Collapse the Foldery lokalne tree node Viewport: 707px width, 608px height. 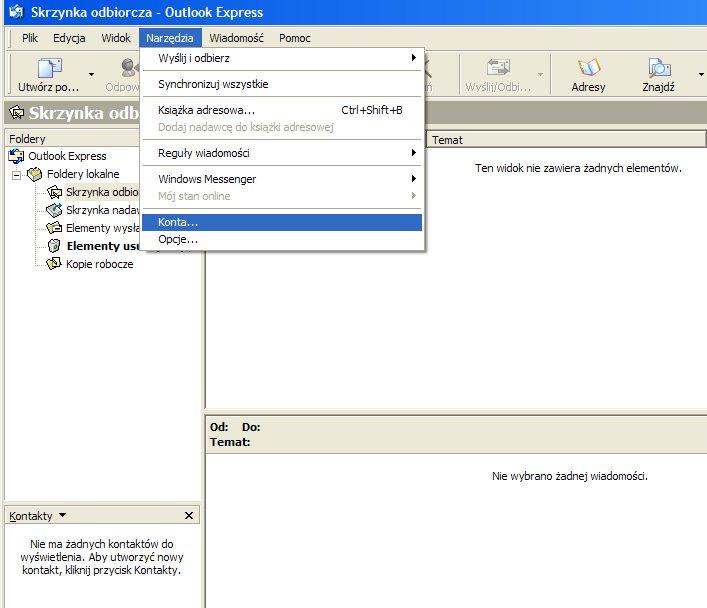pyautogui.click(x=16, y=174)
